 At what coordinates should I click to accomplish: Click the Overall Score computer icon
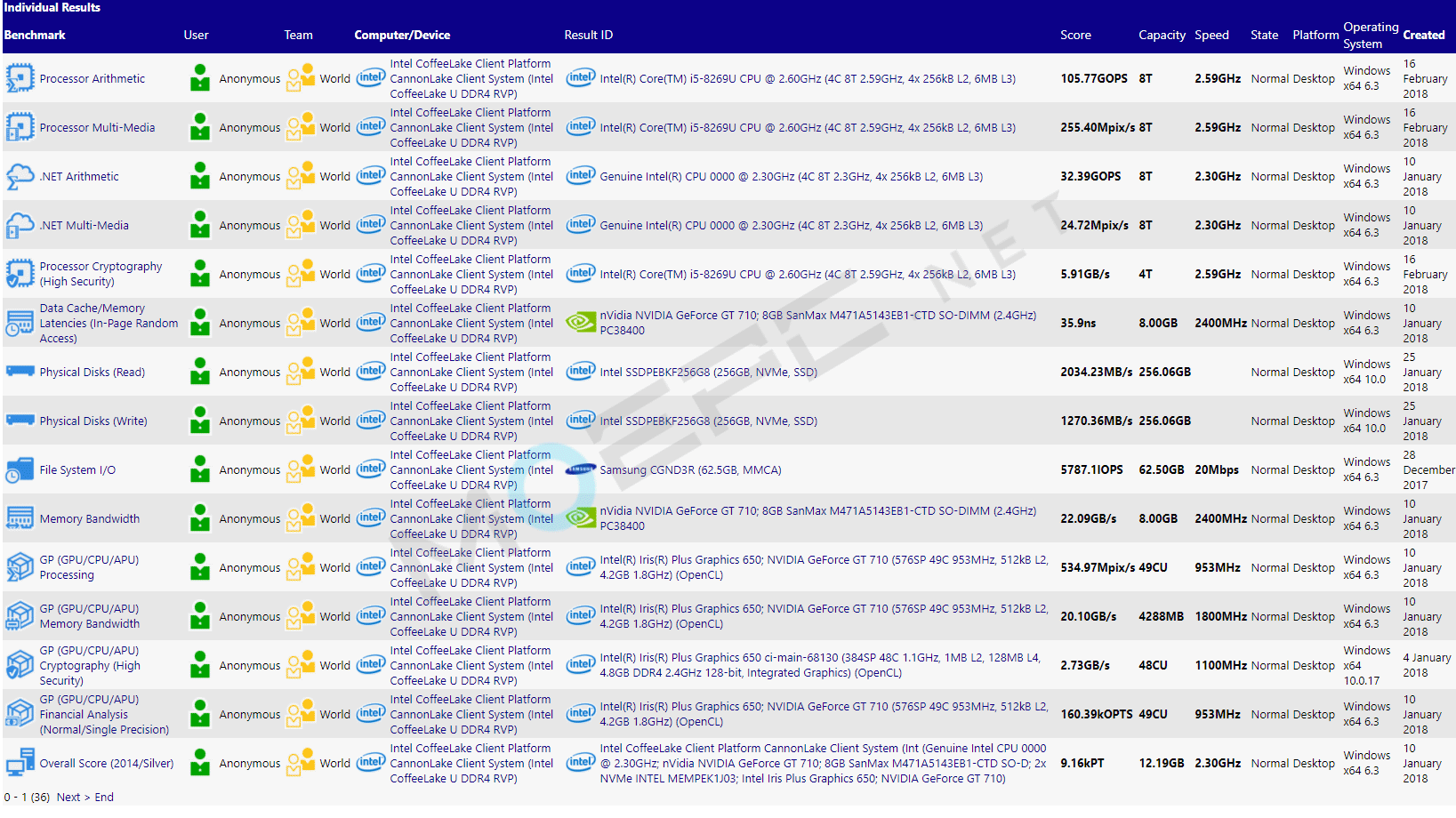(20, 763)
